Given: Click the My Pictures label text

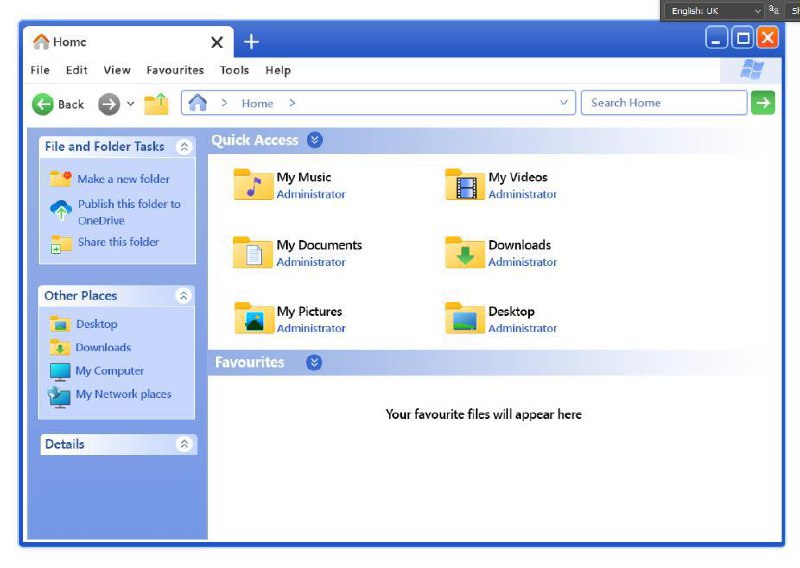Looking at the screenshot, I should click(309, 312).
